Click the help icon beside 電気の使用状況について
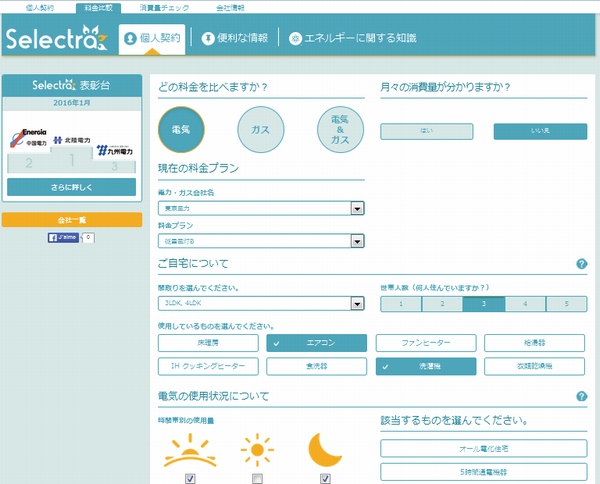 581,396
